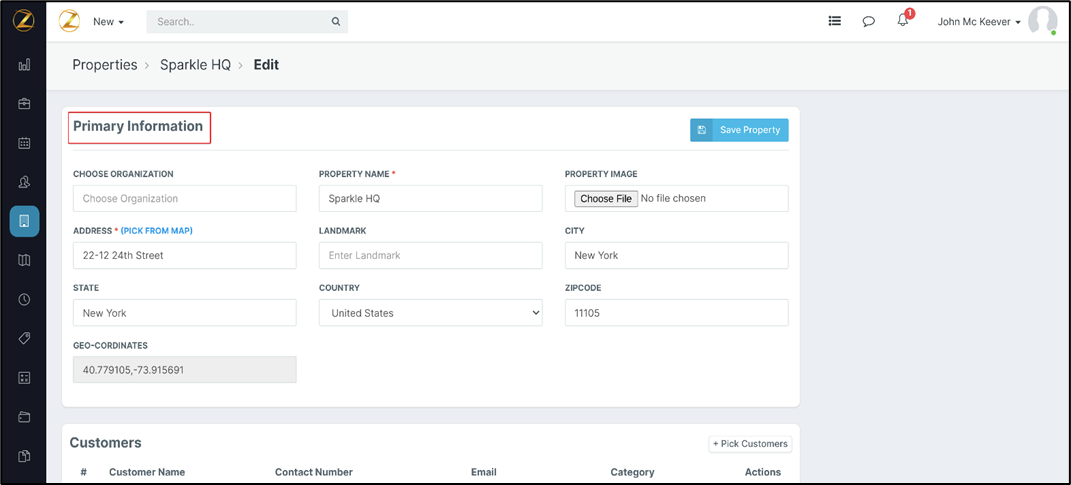
Task: Go to Sparkle HQ breadcrumb
Action: [x=195, y=65]
